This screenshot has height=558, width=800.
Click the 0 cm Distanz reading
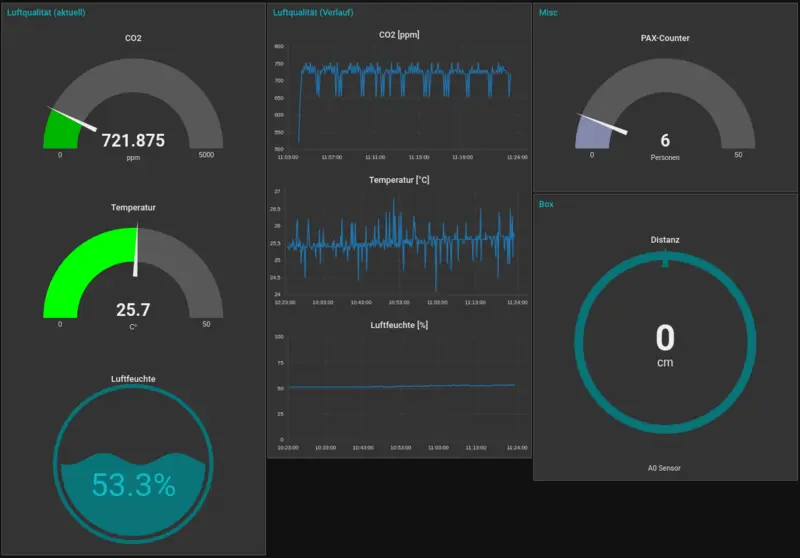pyautogui.click(x=665, y=337)
